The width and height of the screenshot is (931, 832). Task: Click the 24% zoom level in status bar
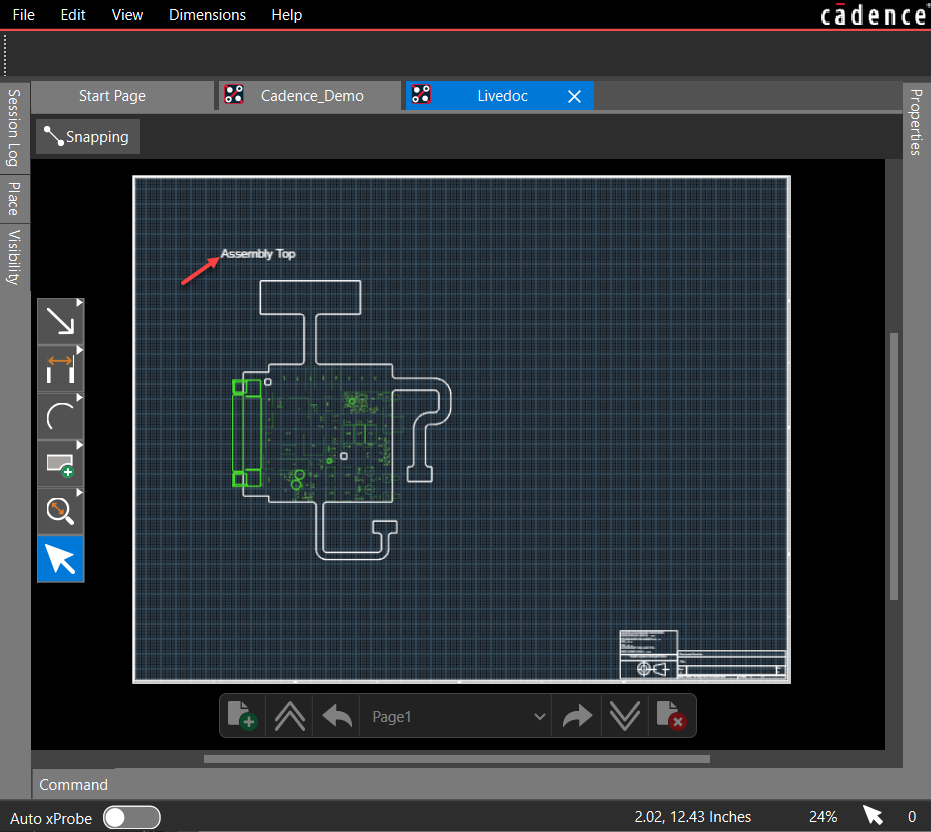(x=823, y=817)
